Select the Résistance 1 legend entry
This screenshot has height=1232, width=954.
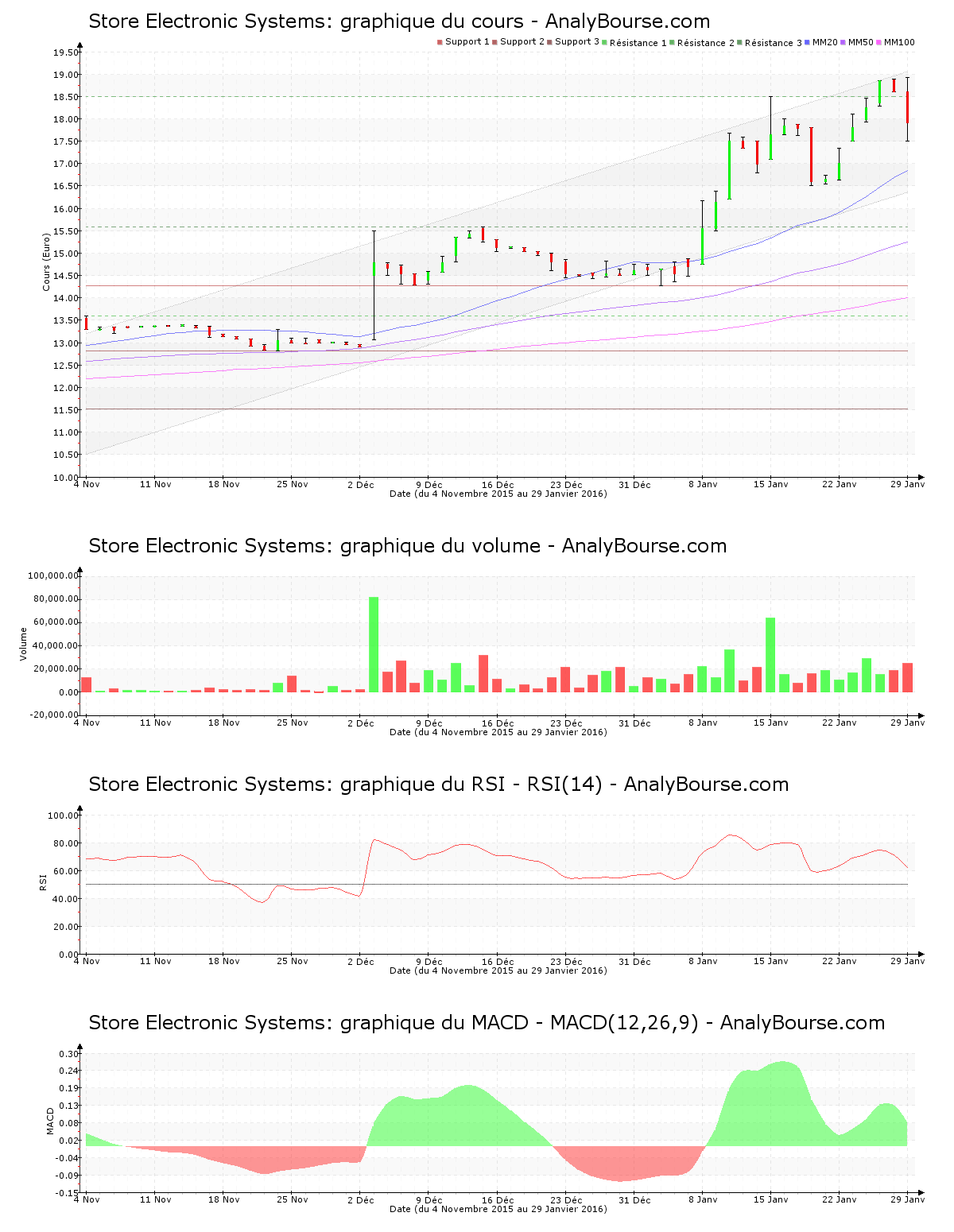point(638,43)
